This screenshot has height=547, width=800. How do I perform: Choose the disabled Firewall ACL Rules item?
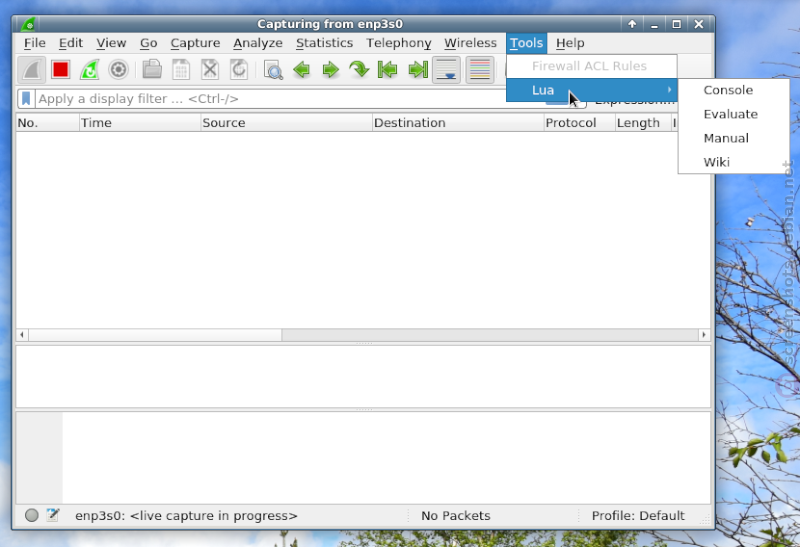(592, 66)
